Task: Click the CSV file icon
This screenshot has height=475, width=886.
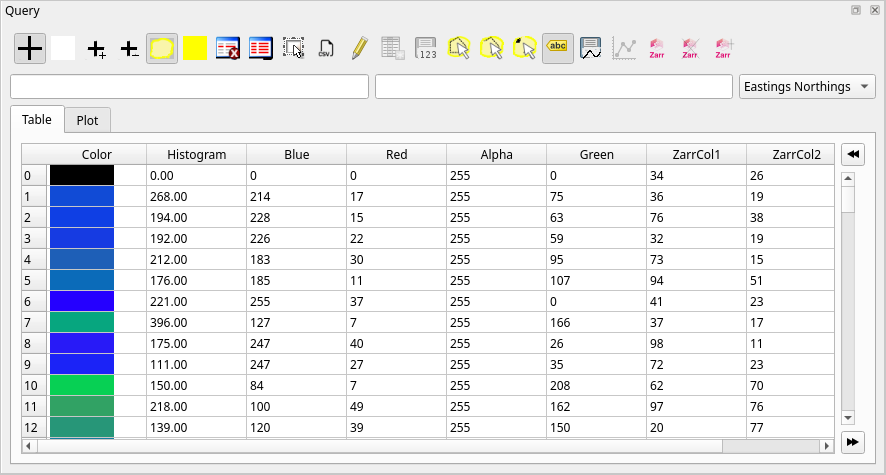Action: (326, 49)
